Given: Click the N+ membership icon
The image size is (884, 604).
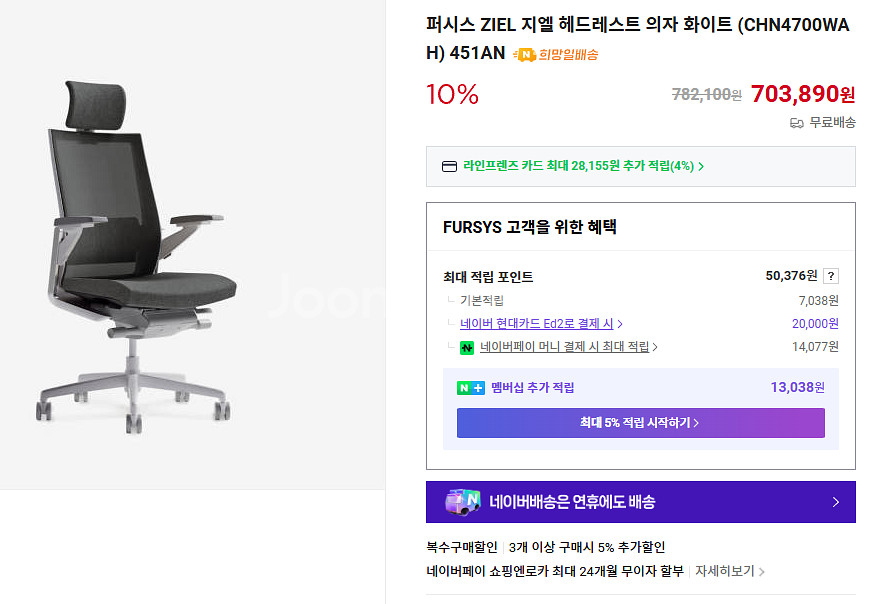Looking at the screenshot, I should click(470, 388).
